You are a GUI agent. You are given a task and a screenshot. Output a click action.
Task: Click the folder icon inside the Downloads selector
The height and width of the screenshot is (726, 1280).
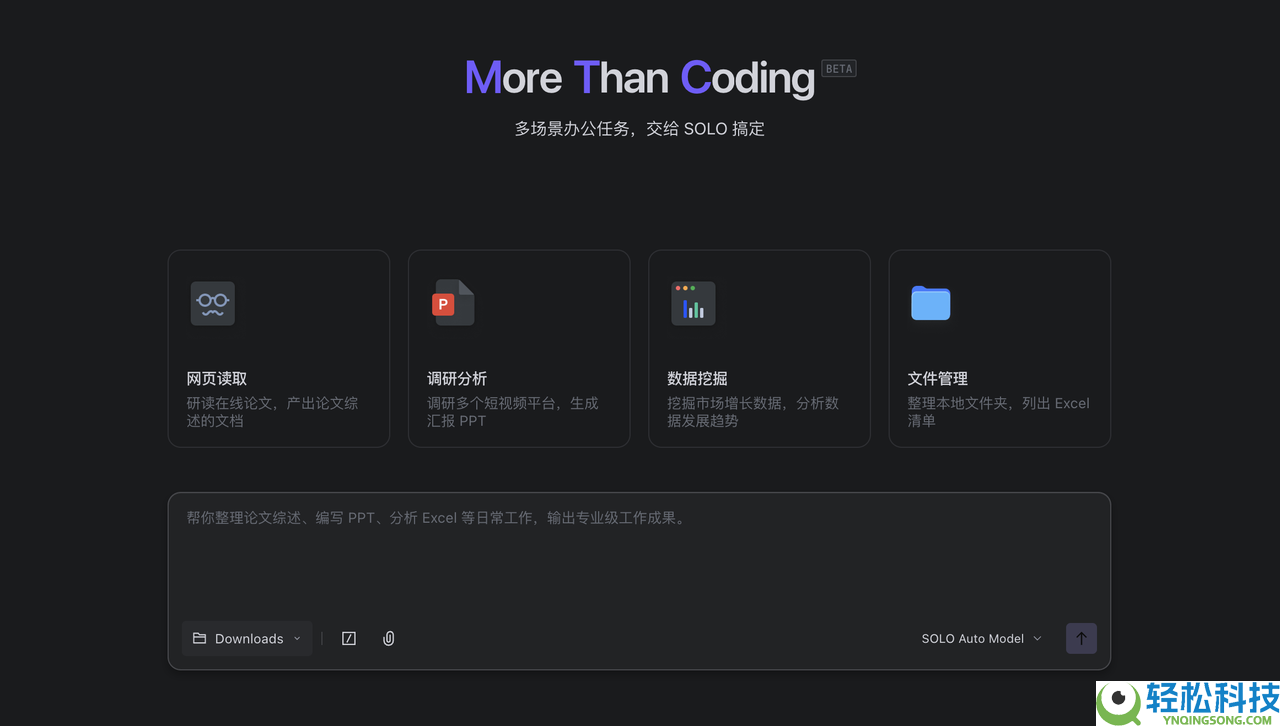coord(197,638)
